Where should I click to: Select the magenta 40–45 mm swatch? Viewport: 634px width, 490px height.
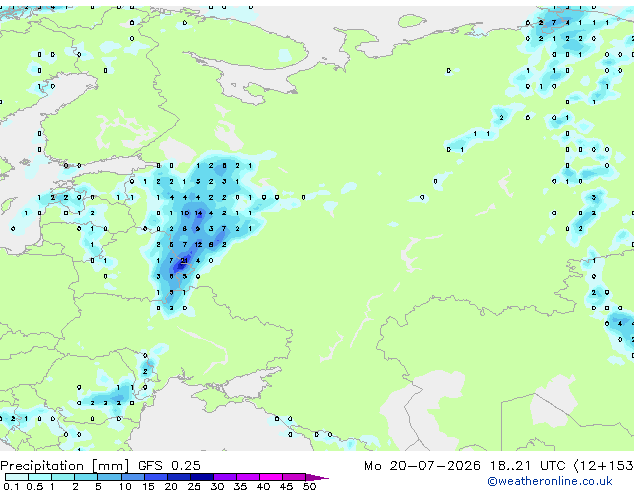pos(271,477)
